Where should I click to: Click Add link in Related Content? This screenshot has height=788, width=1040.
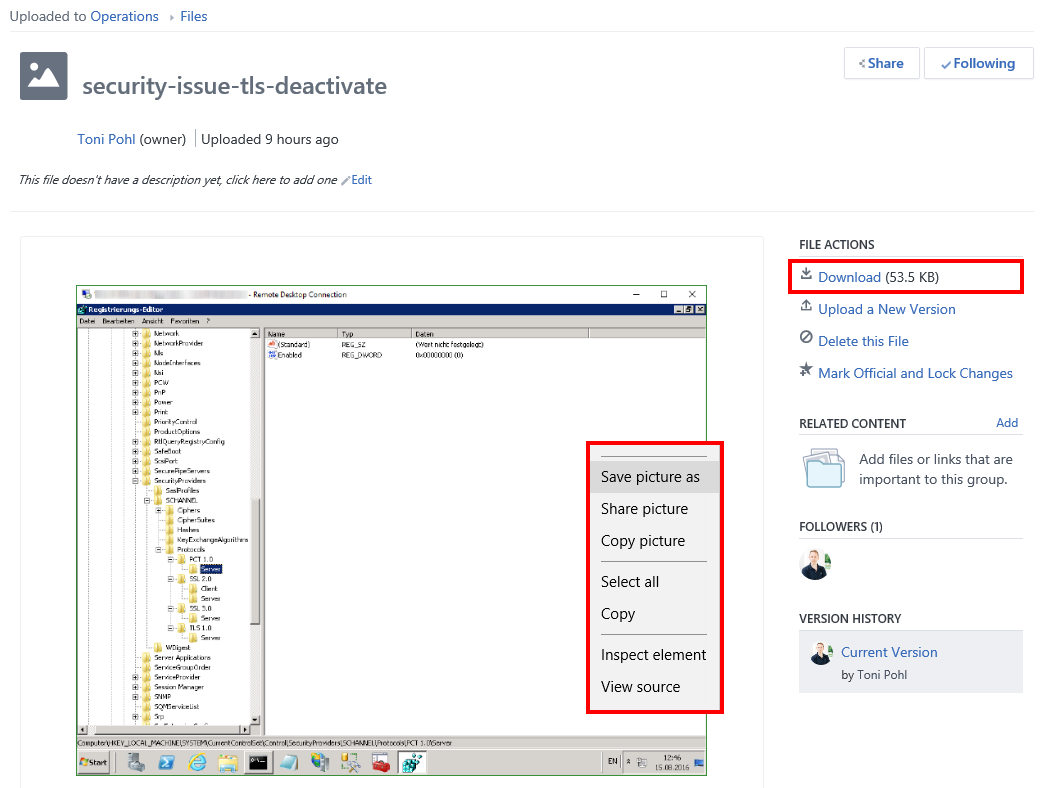click(x=1007, y=423)
